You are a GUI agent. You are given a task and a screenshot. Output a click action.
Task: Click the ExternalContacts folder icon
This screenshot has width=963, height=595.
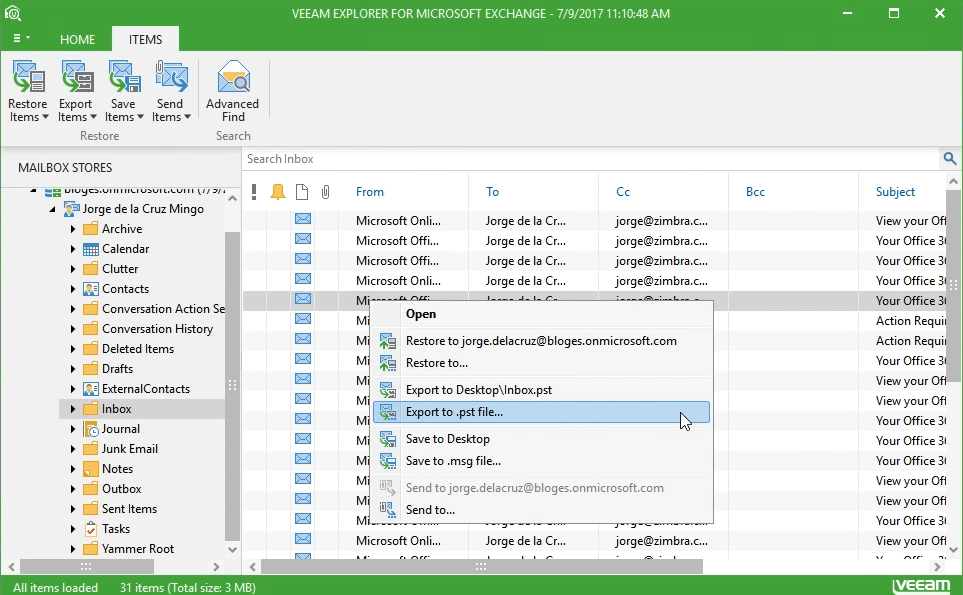90,389
